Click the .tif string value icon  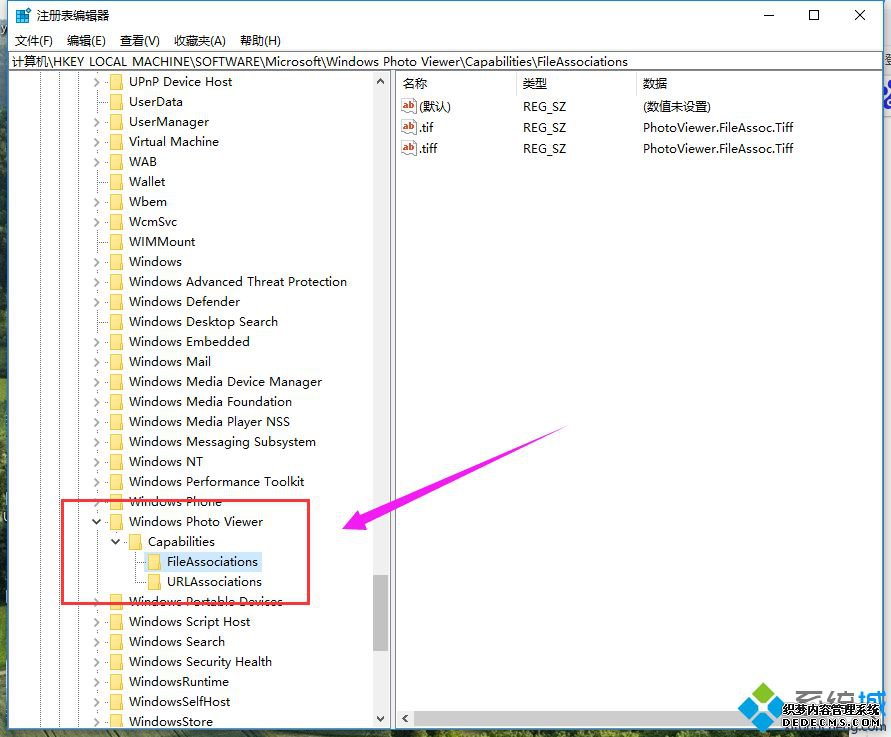(409, 127)
